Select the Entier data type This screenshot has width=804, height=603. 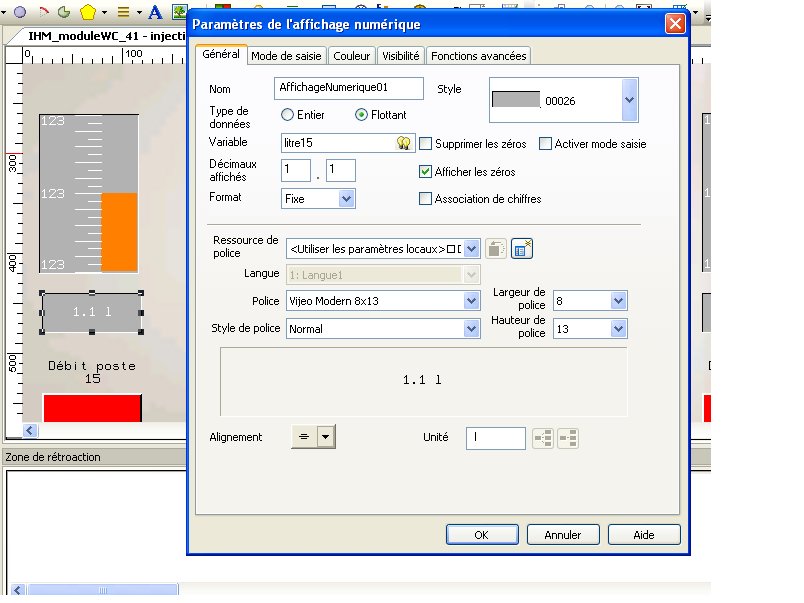coord(288,115)
